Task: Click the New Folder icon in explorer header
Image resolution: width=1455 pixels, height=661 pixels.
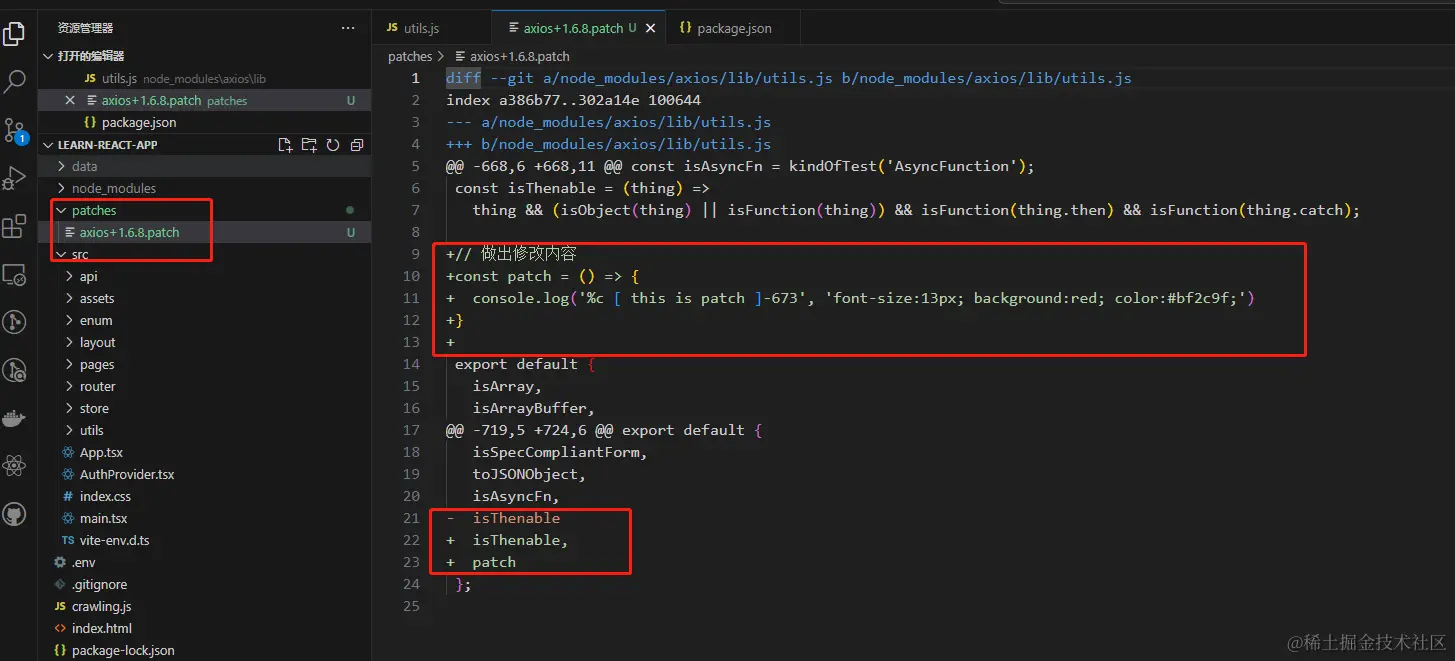Action: [309, 145]
